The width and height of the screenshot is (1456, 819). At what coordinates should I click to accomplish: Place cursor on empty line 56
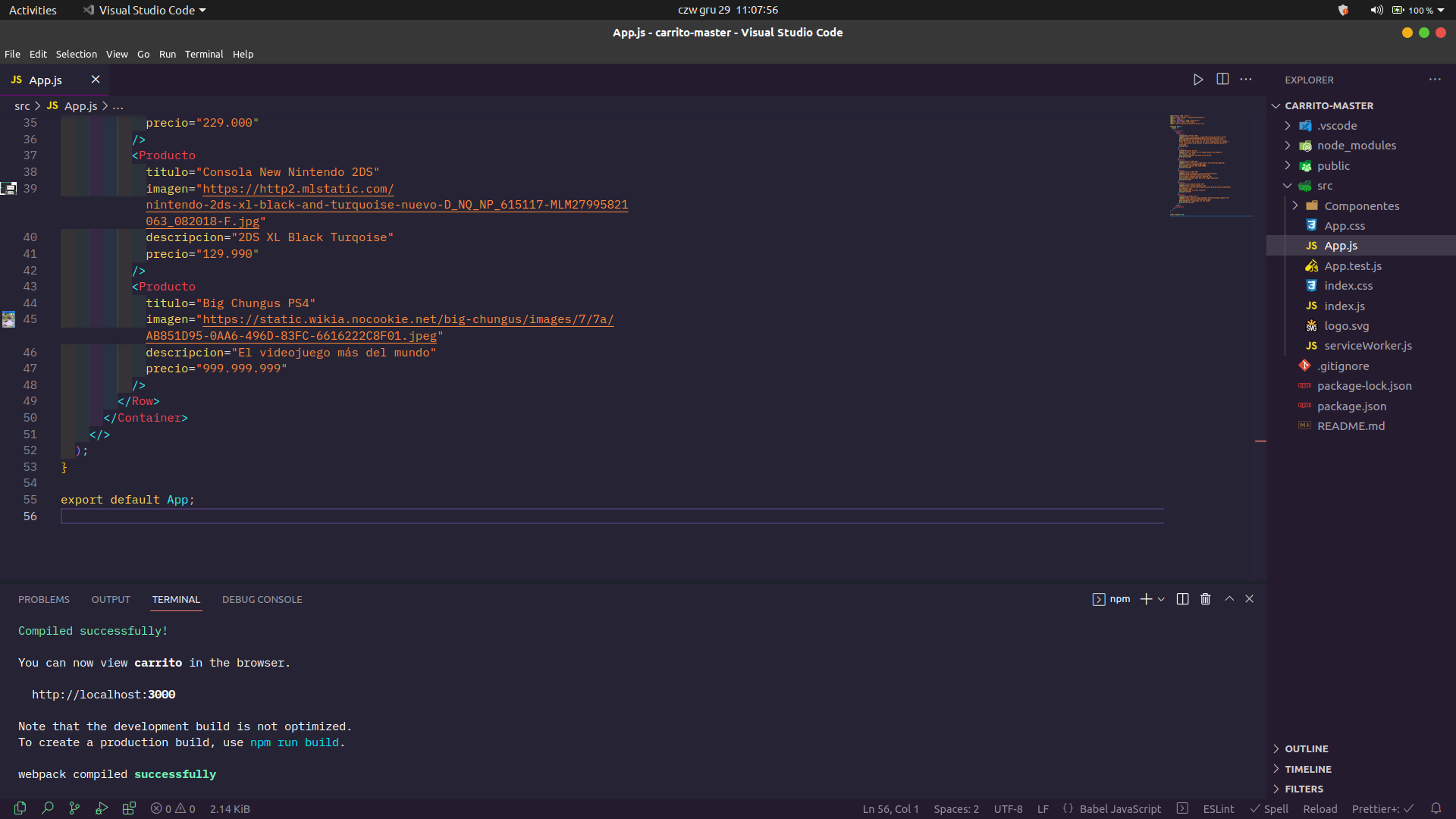(x=612, y=516)
